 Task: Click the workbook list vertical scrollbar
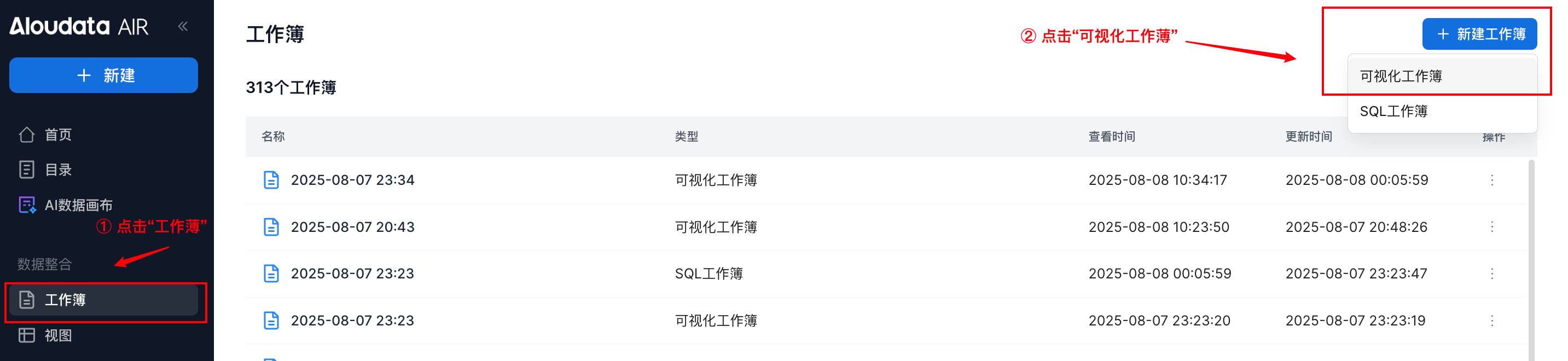(x=1531, y=255)
